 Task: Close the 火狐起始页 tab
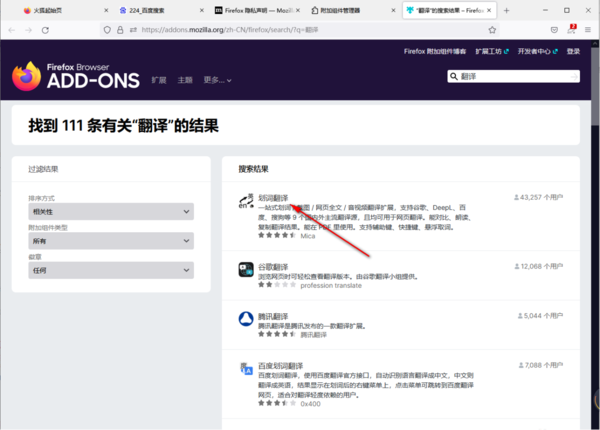[106, 11]
